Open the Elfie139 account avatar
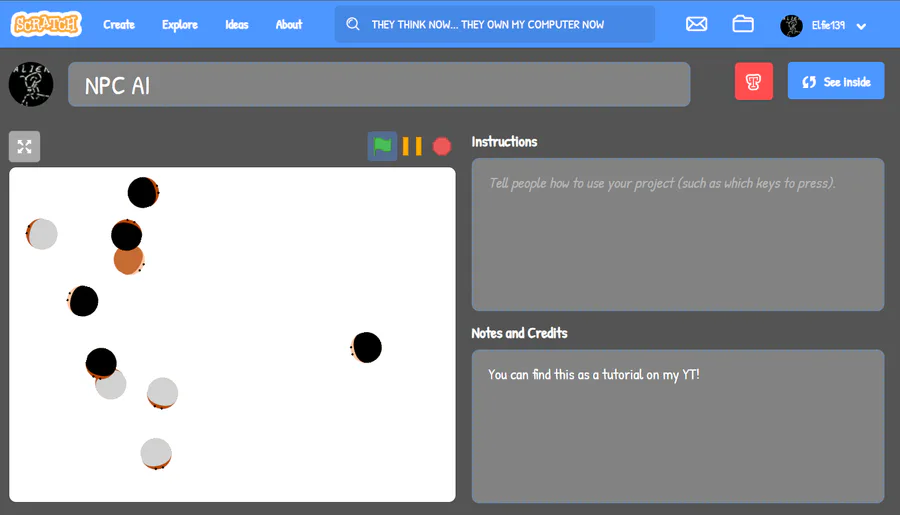The height and width of the screenshot is (515, 900). 792,26
